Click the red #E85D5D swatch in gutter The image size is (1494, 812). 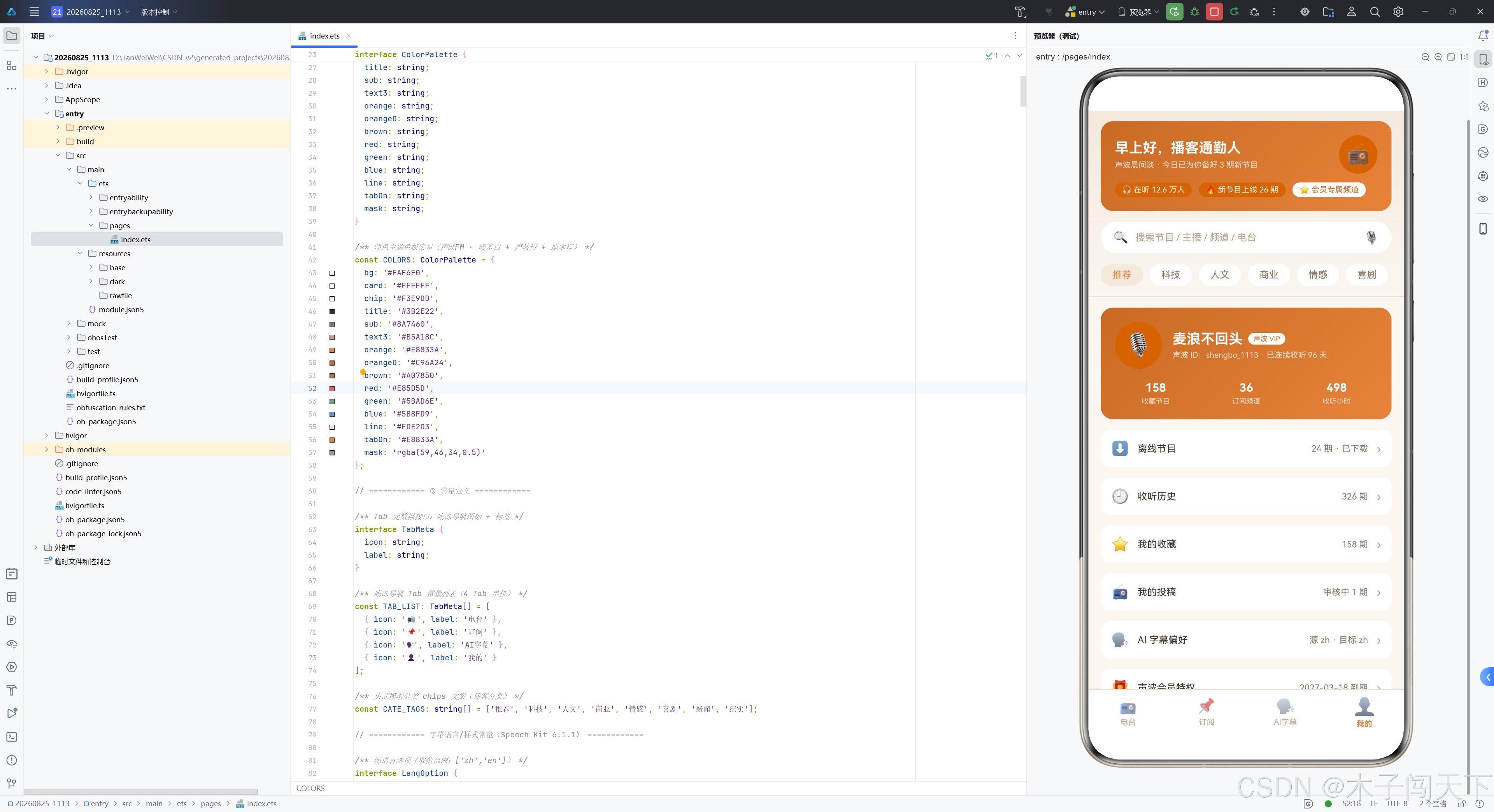pyautogui.click(x=332, y=388)
